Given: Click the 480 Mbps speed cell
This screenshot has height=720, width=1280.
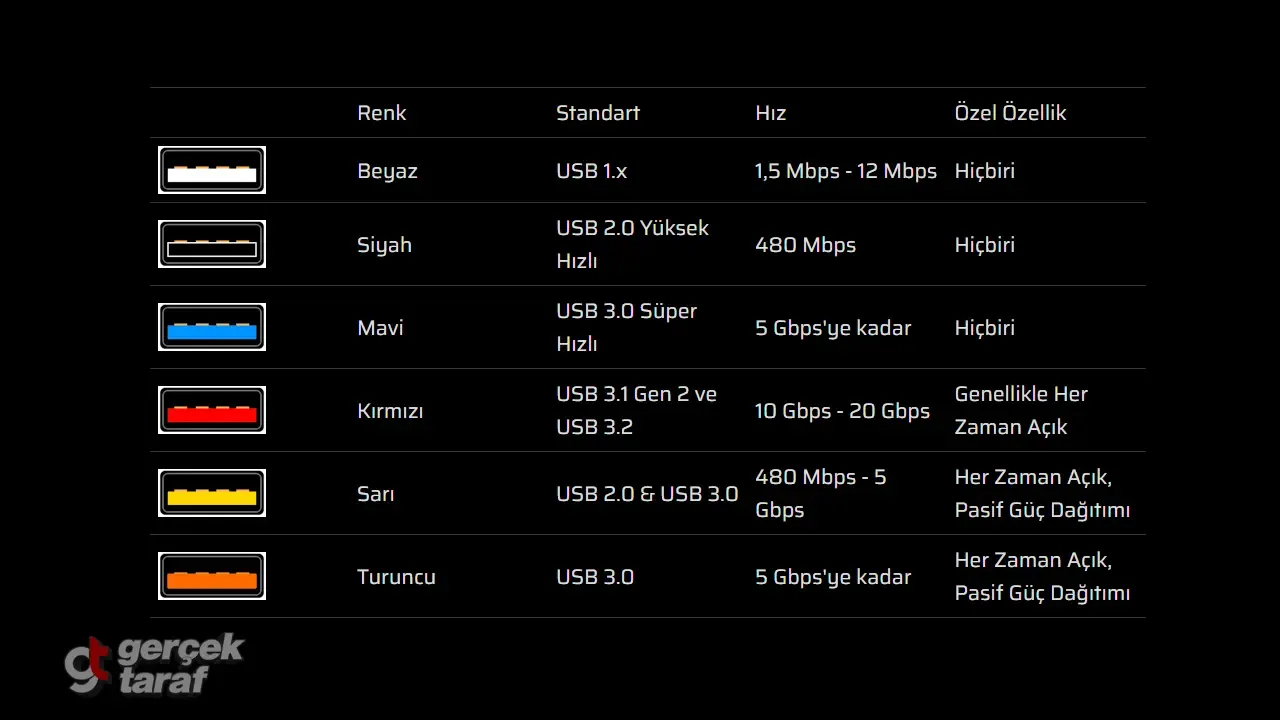Looking at the screenshot, I should click(805, 245).
